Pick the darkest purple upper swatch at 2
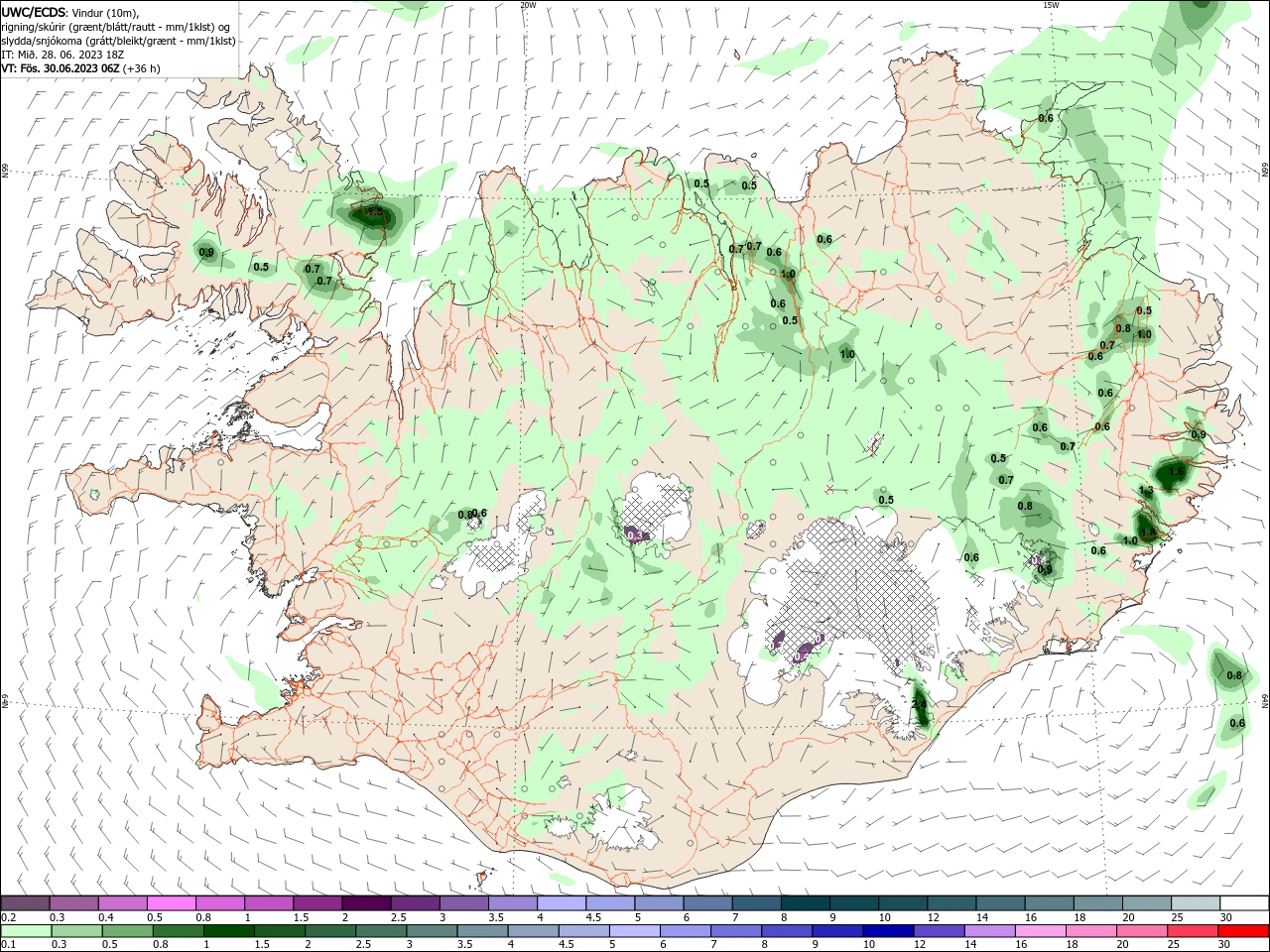Viewport: 1270px width, 952px height. tap(366, 903)
